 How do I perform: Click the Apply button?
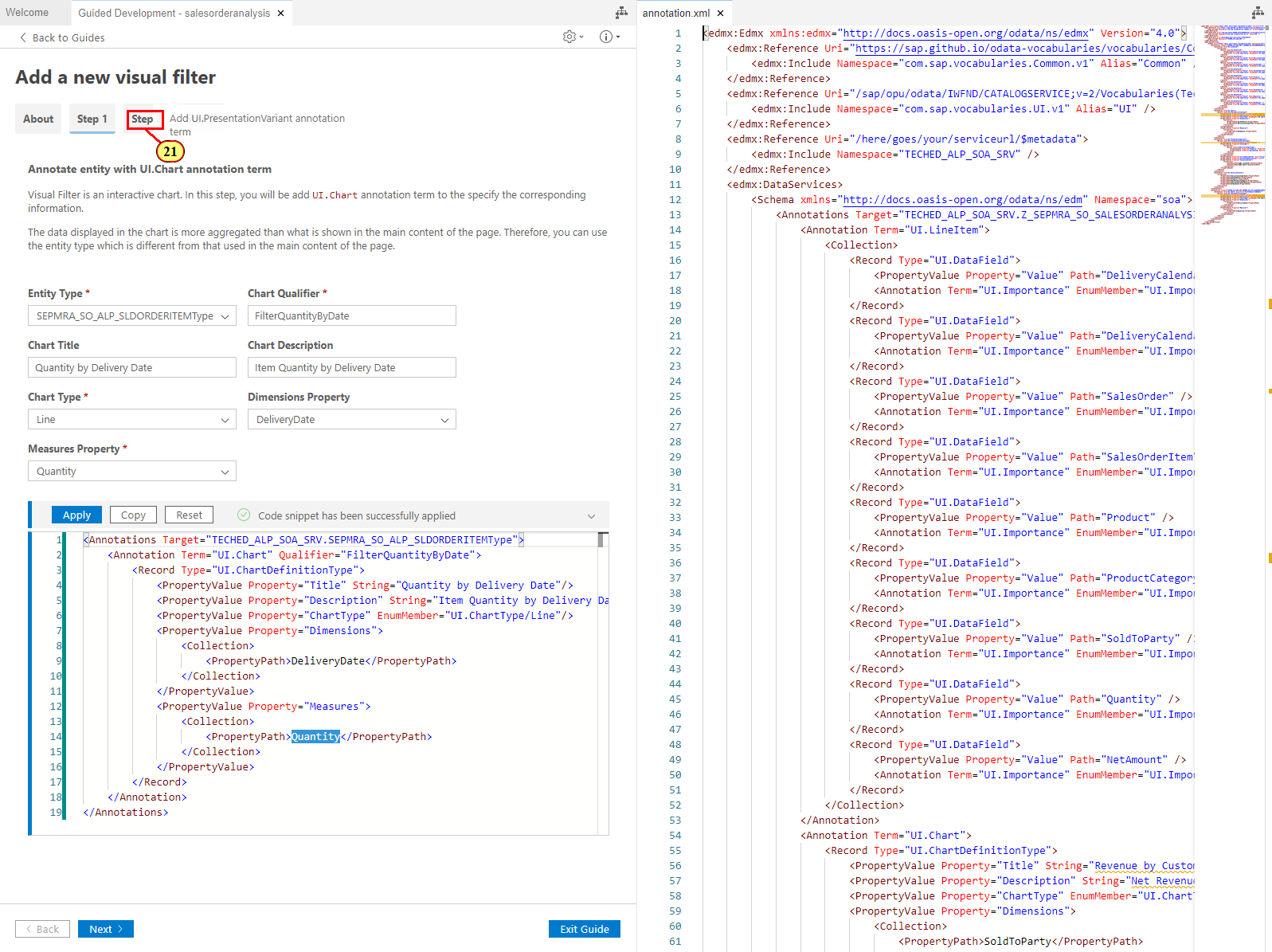(x=77, y=515)
